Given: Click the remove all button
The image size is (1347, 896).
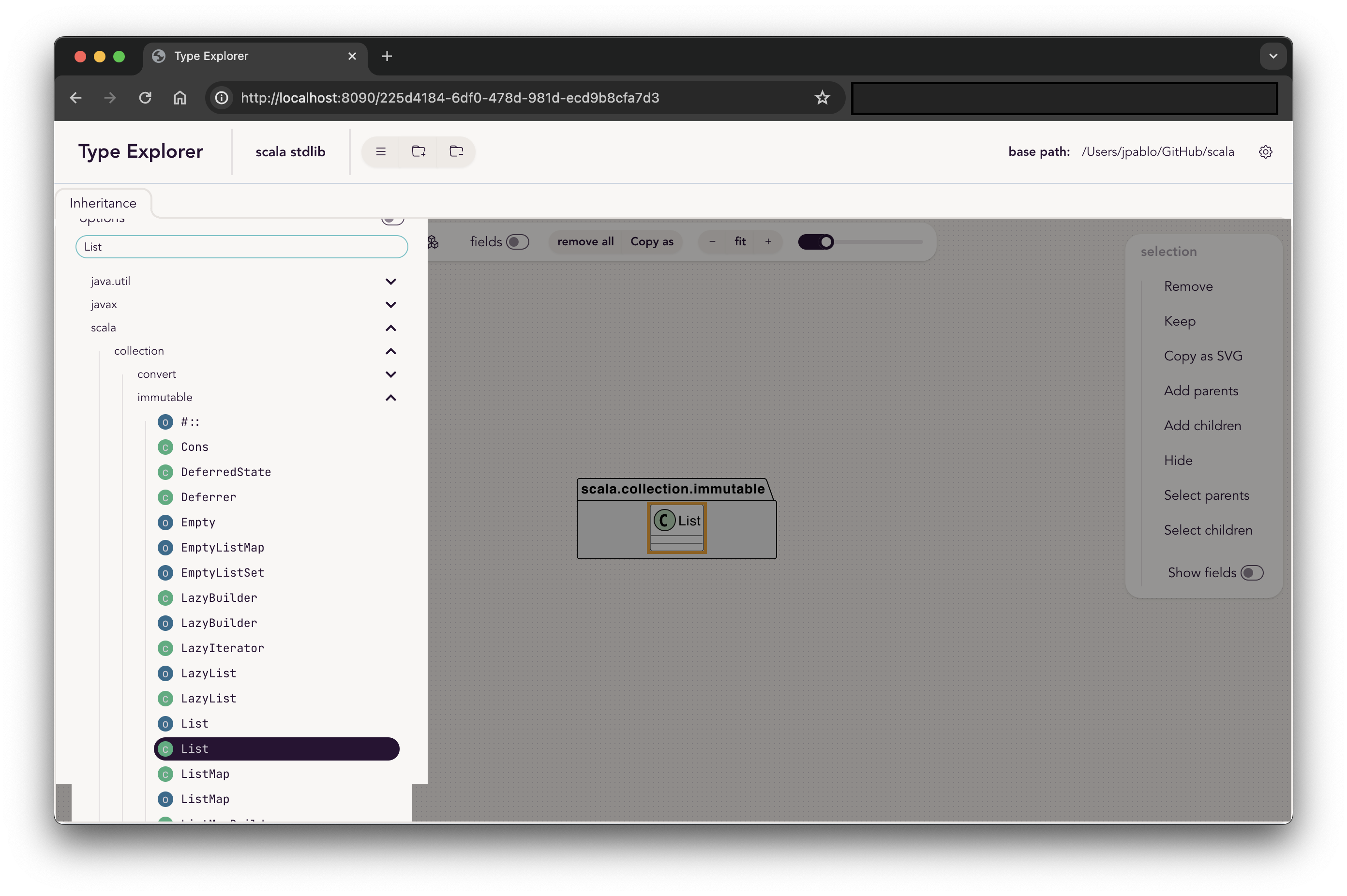Looking at the screenshot, I should [585, 242].
